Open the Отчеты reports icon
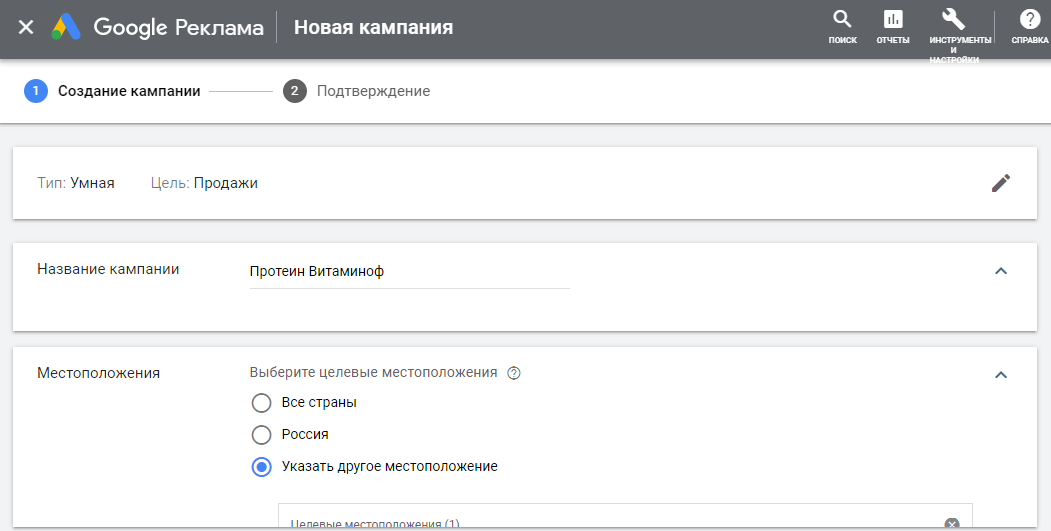 click(x=893, y=26)
